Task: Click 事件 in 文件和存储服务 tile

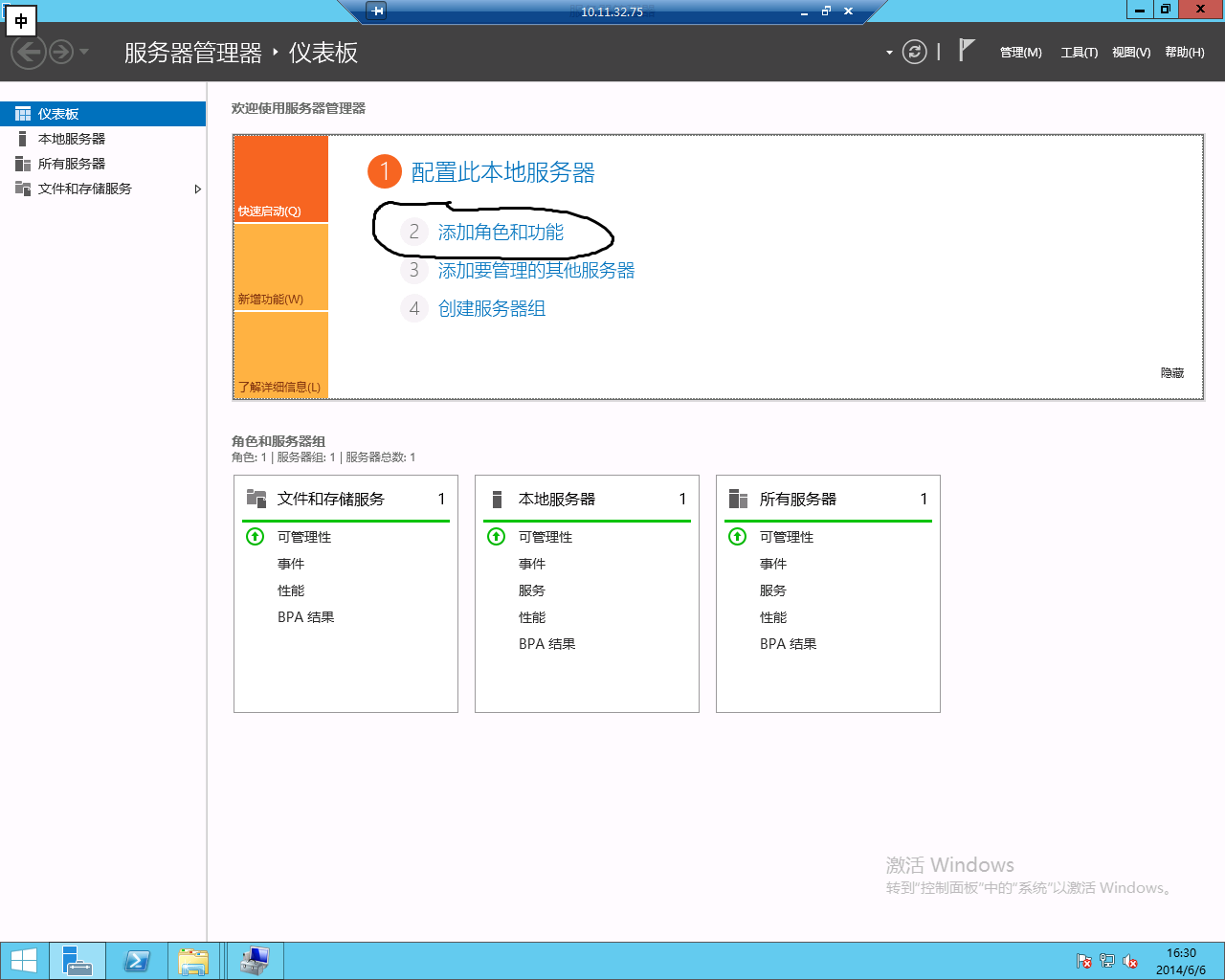Action: [291, 564]
